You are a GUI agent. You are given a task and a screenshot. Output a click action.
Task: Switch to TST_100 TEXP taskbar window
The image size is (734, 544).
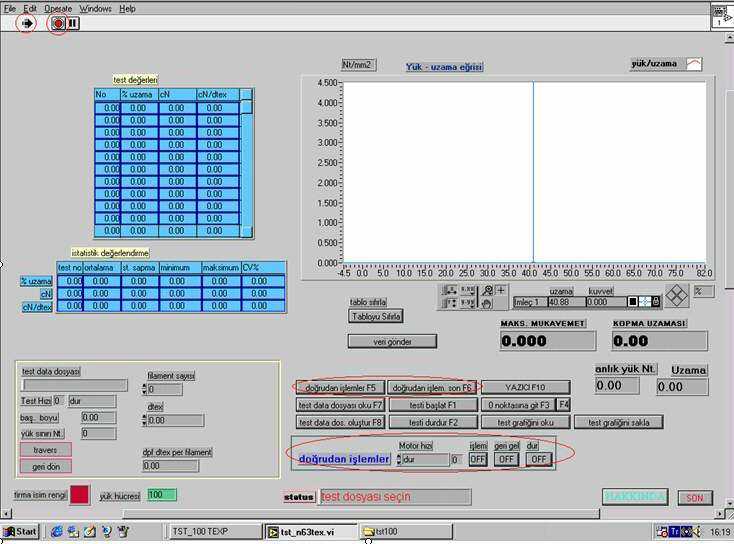(x=214, y=531)
